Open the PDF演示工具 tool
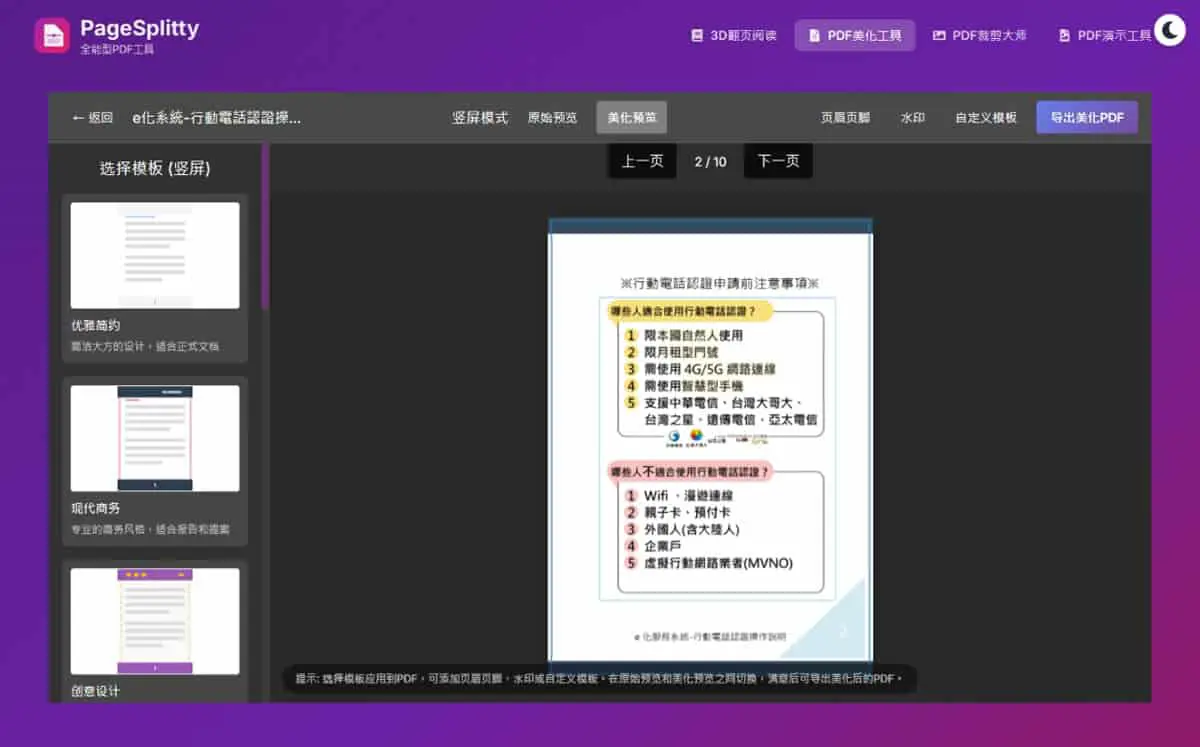Image resolution: width=1200 pixels, height=747 pixels. 1105,35
